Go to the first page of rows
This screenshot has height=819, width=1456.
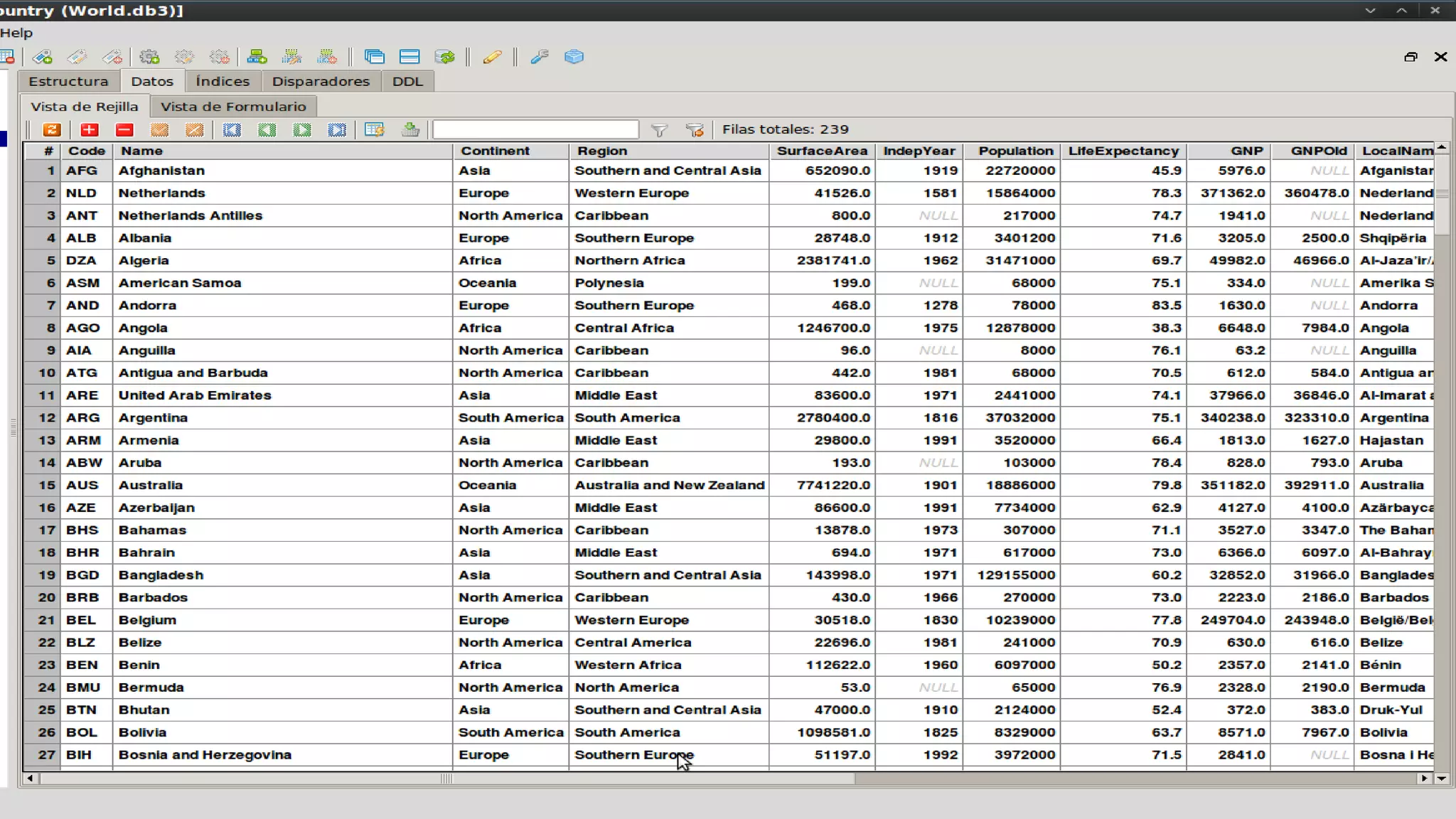[232, 129]
